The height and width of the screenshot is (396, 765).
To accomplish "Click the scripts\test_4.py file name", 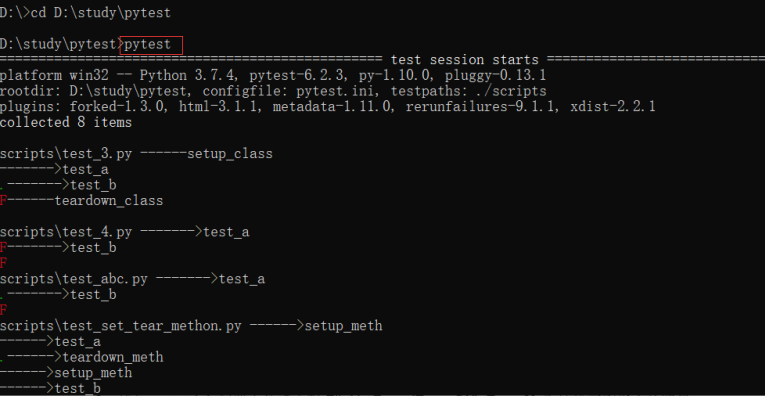I will (x=66, y=232).
